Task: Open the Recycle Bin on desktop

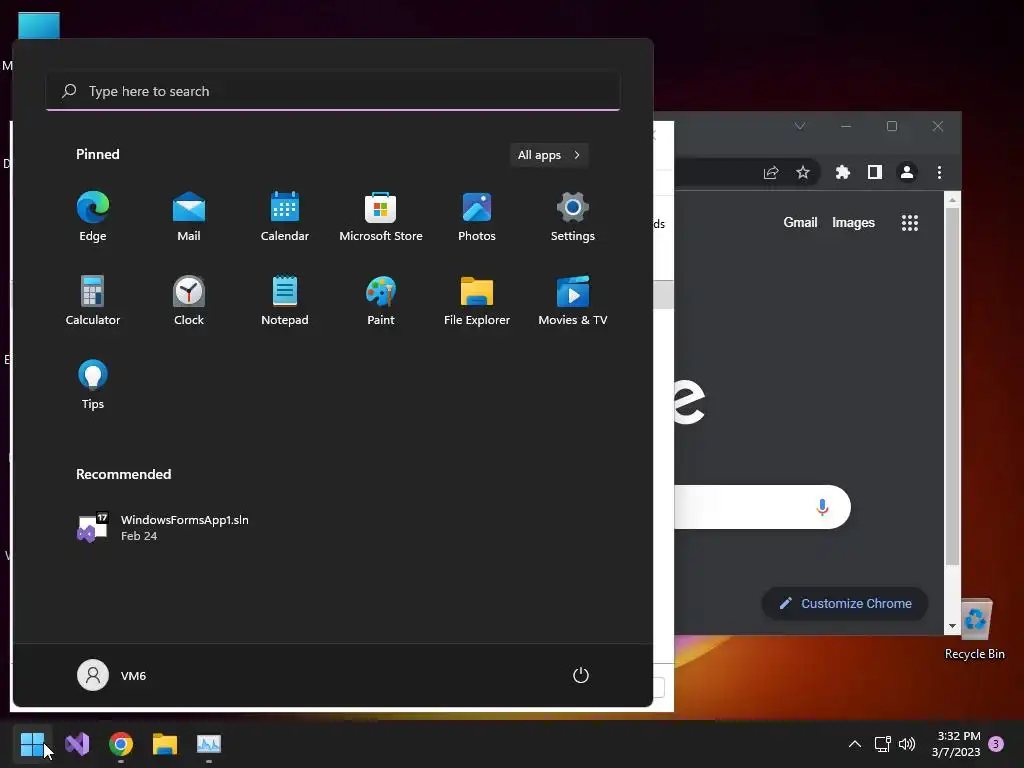Action: pos(975,629)
